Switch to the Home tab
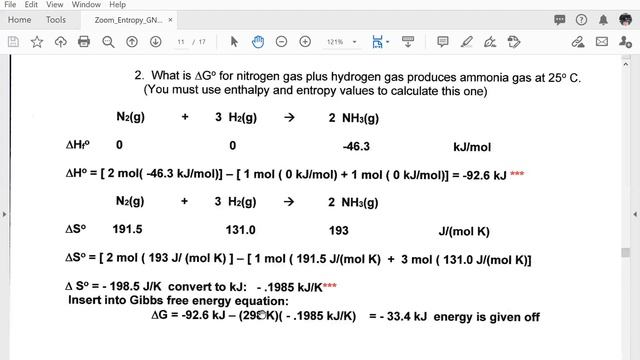The image size is (640, 360). click(19, 20)
